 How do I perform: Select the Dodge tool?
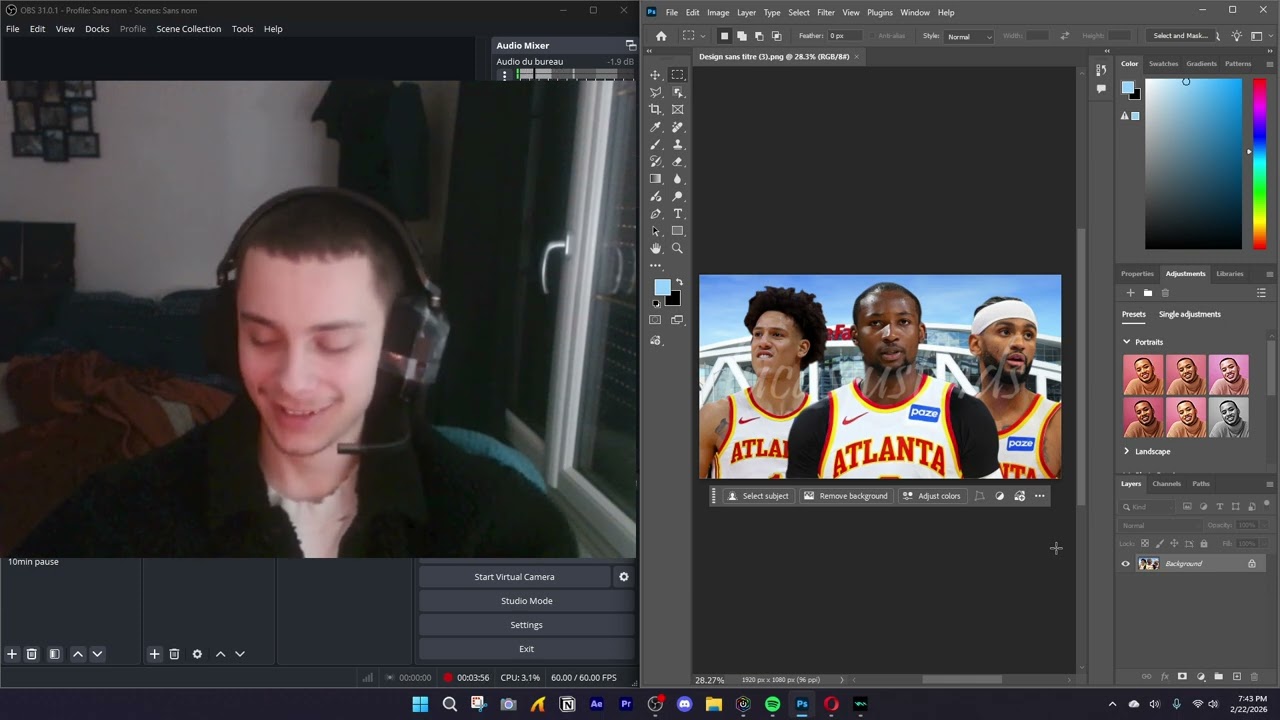click(x=678, y=196)
